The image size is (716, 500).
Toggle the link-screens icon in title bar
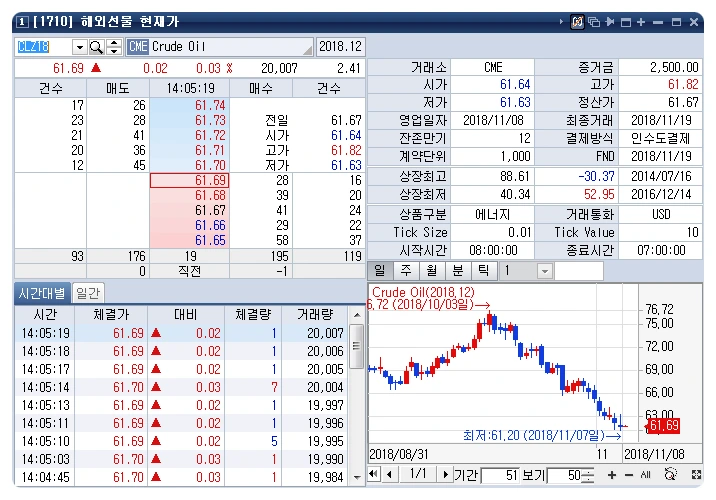click(577, 21)
